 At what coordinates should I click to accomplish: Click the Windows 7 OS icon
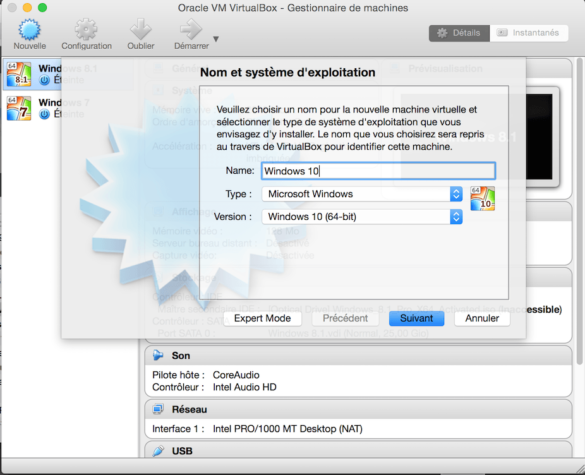point(19,108)
